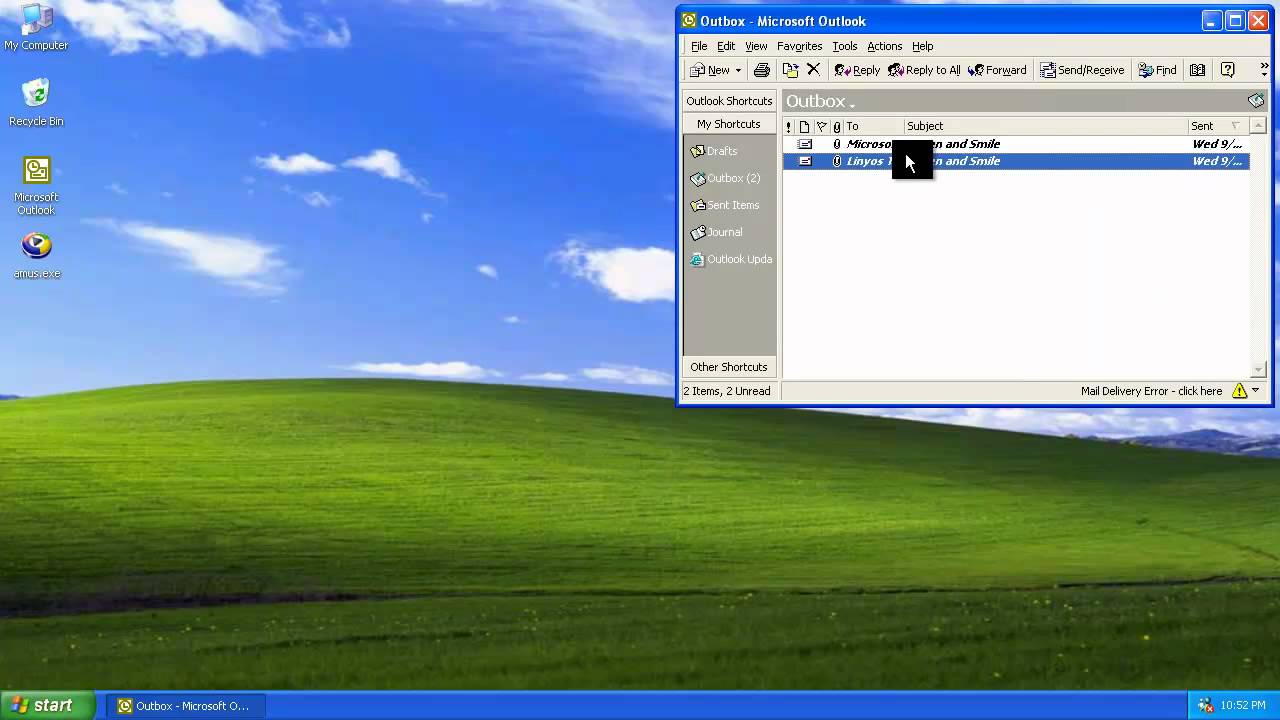The height and width of the screenshot is (720, 1280).
Task: Open the Address Book icon
Action: 1197,70
